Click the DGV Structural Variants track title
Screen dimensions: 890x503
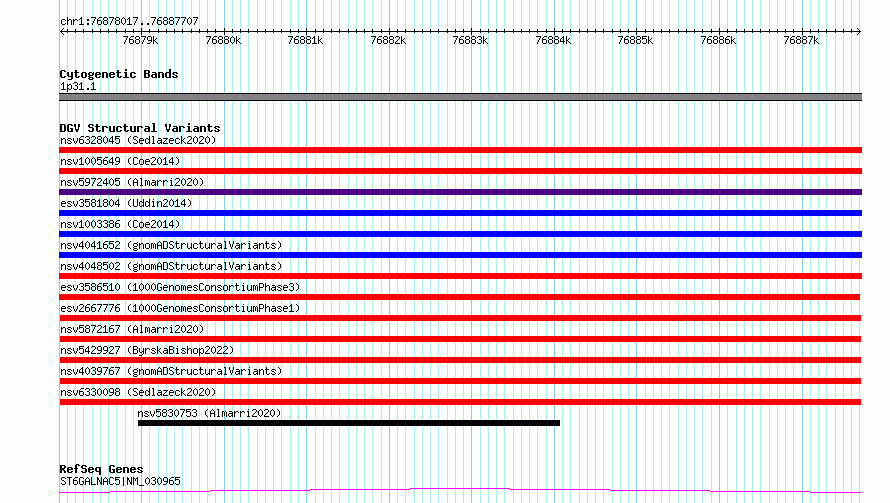tap(140, 128)
